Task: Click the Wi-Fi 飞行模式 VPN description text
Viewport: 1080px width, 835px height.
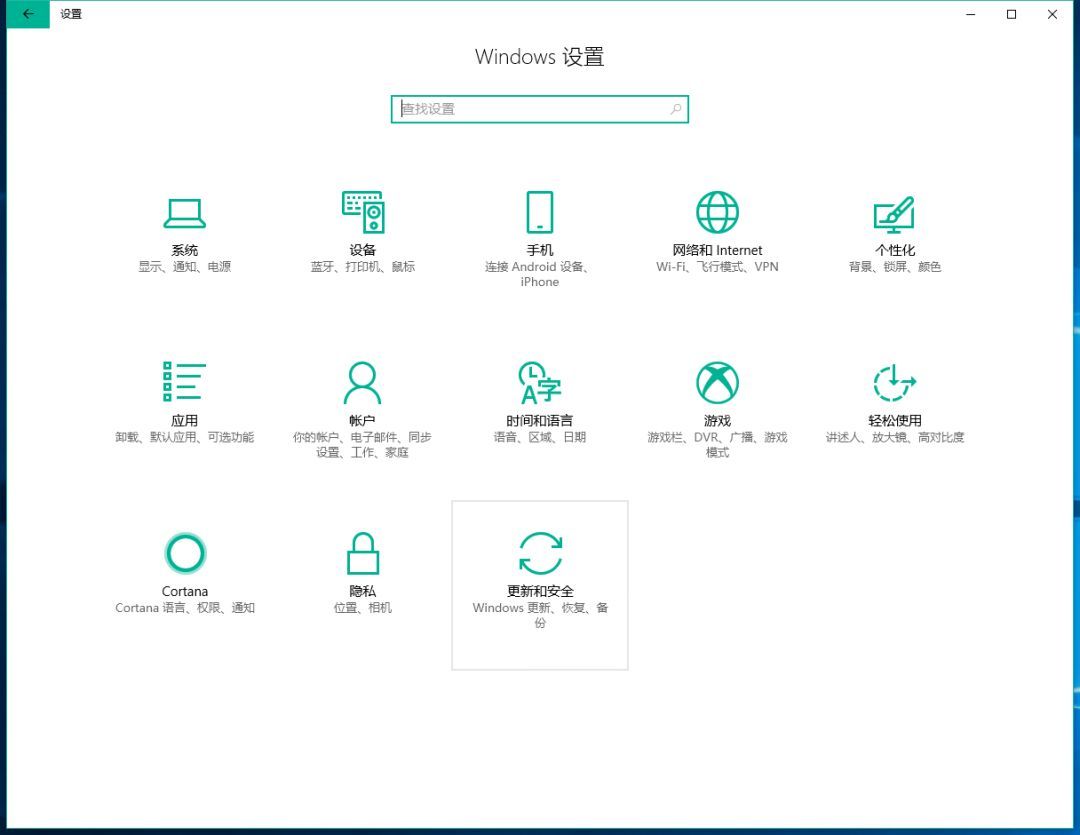Action: point(716,267)
